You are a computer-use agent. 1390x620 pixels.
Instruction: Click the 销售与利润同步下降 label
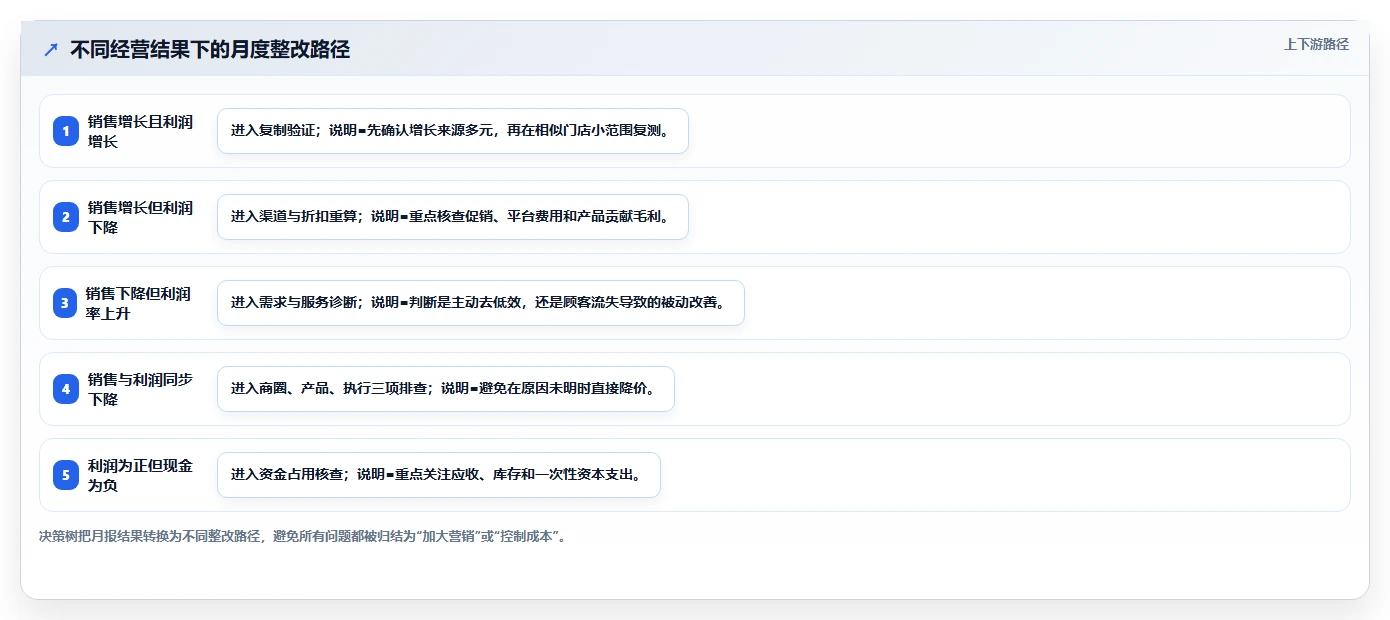click(141, 389)
